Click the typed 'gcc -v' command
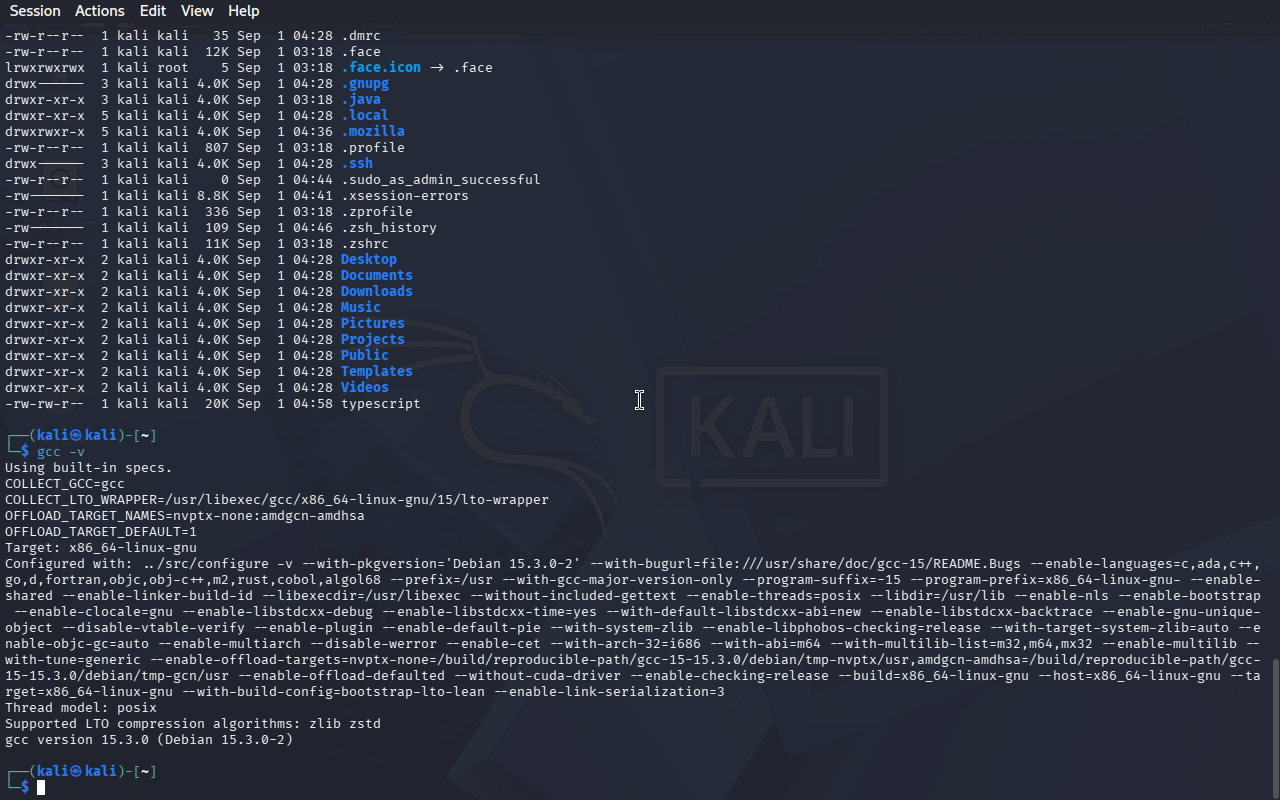 [61, 451]
